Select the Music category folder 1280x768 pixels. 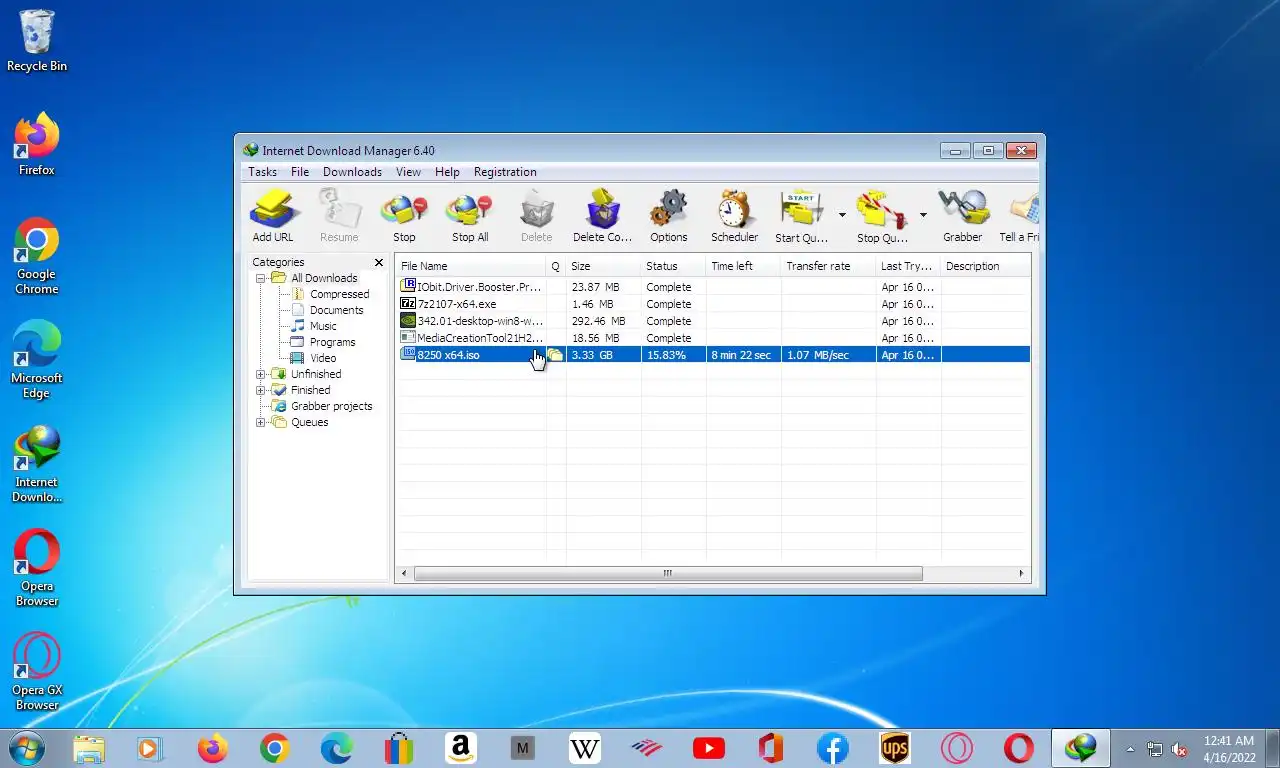tap(313, 326)
